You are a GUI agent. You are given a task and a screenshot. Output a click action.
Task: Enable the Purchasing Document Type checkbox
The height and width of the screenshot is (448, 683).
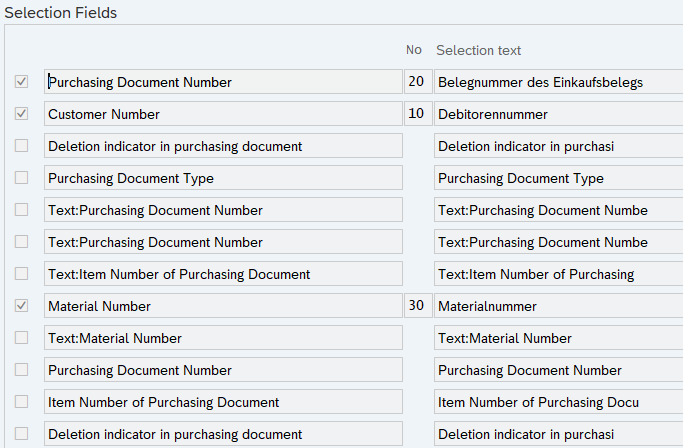(x=21, y=178)
